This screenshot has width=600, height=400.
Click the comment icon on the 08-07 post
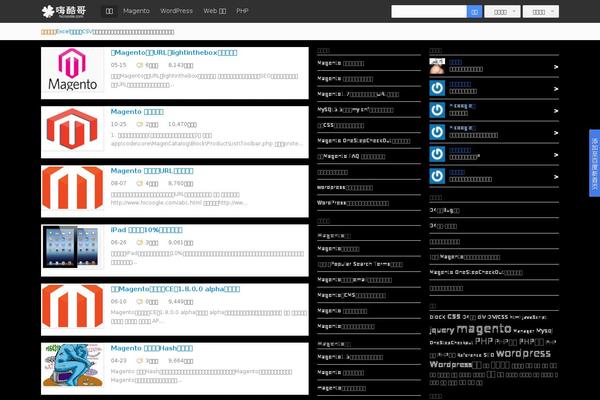[x=140, y=183]
